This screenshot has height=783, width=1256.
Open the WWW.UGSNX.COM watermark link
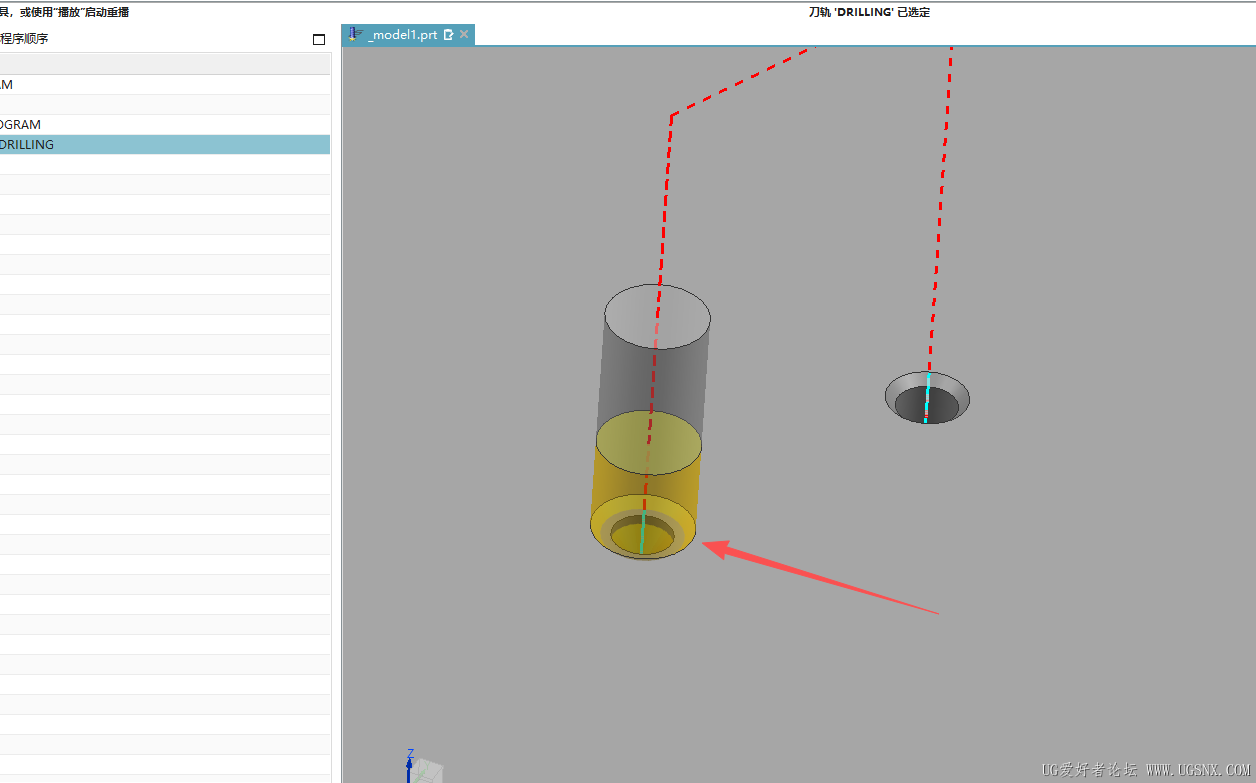click(1194, 770)
